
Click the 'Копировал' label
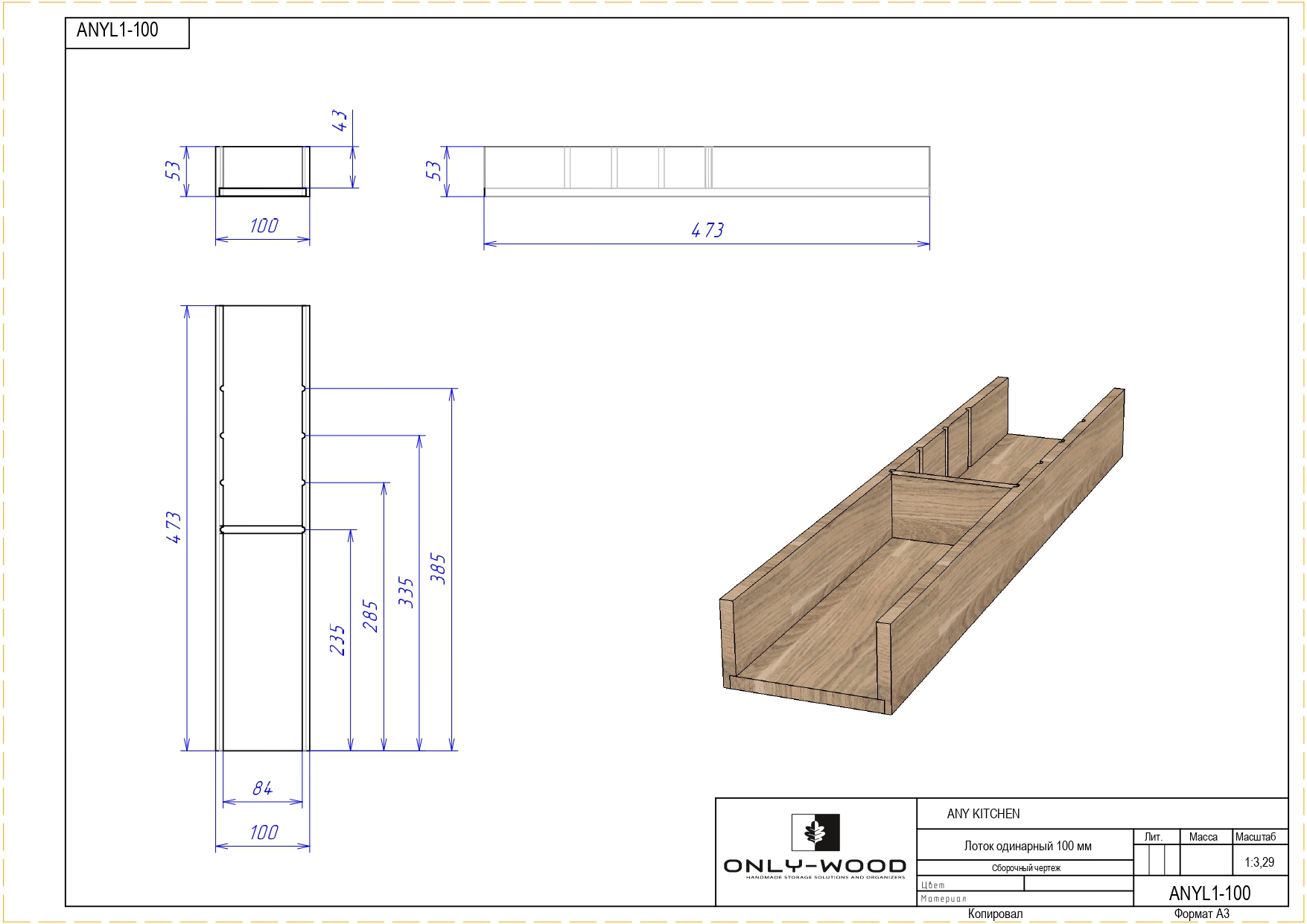click(x=995, y=914)
